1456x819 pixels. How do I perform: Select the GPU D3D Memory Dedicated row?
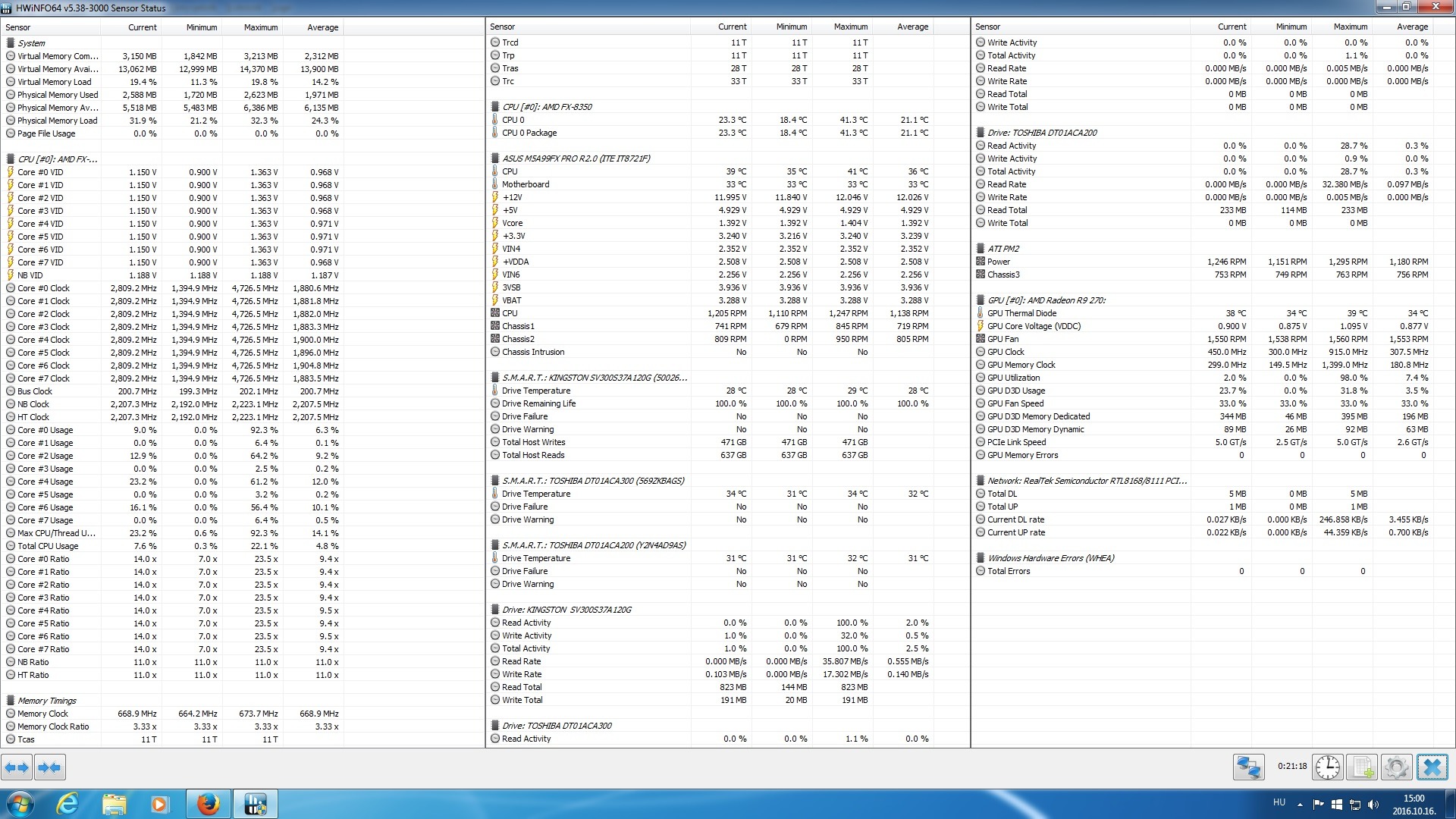(1204, 416)
